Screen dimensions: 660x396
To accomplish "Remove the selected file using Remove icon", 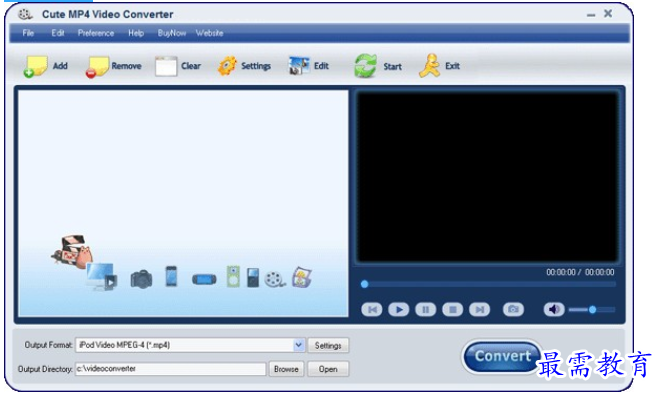I will click(x=97, y=66).
